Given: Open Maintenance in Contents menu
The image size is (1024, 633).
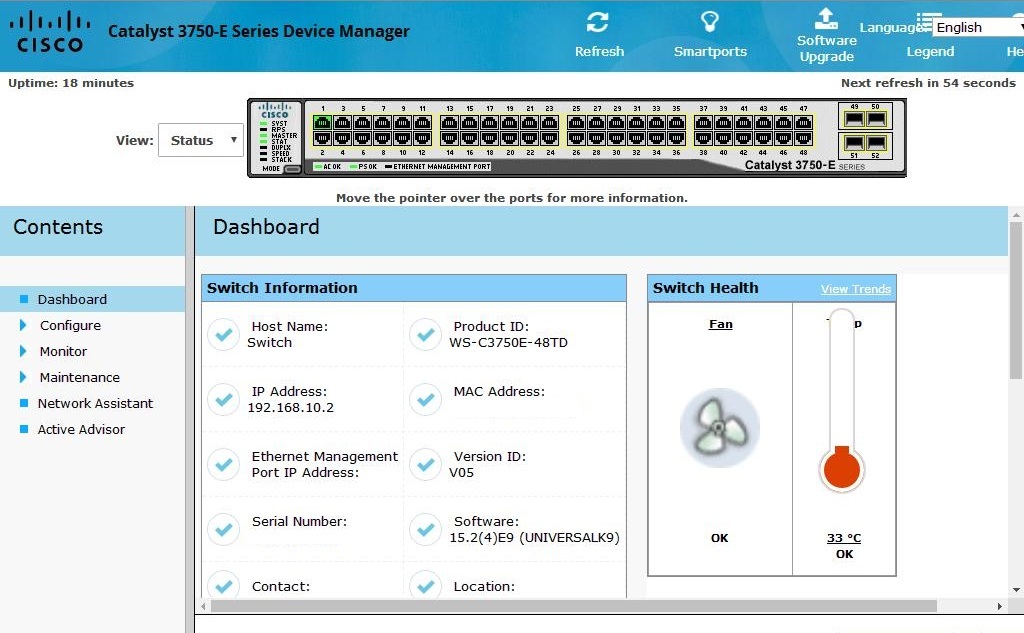Looking at the screenshot, I should (x=80, y=378).
